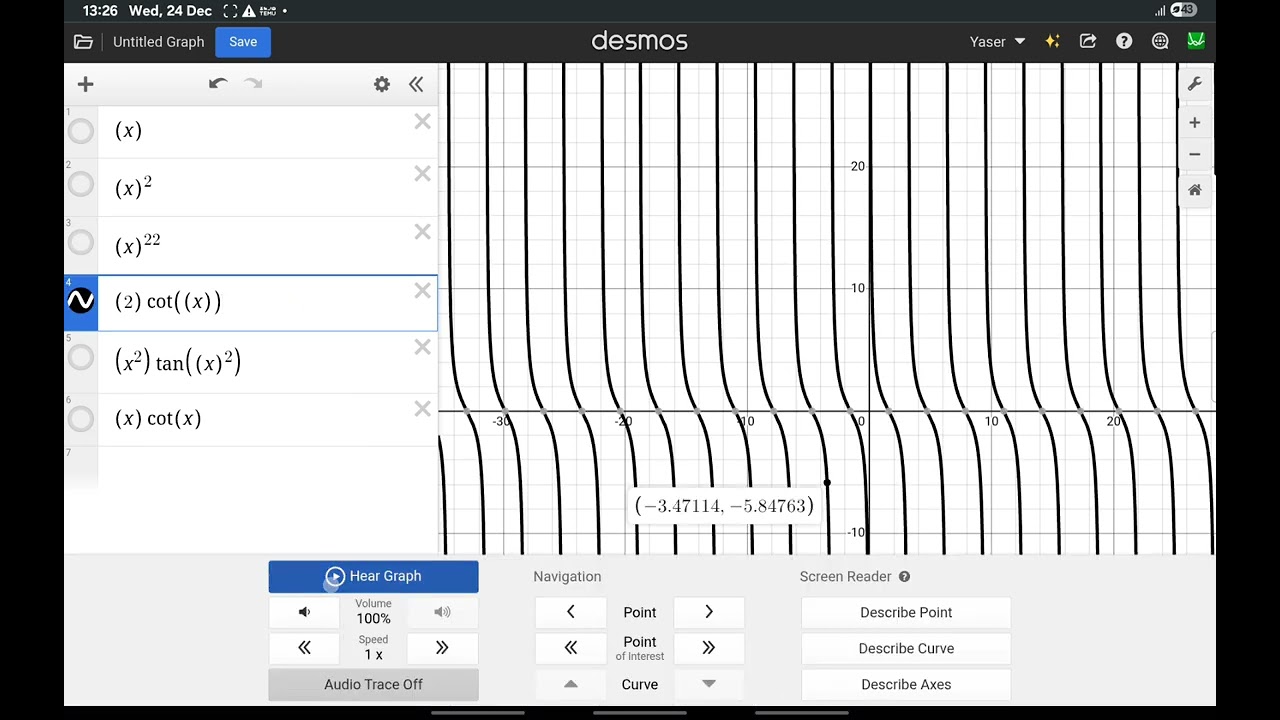Delete the (x) cot(x) expression
The width and height of the screenshot is (1280, 720).
[x=422, y=408]
